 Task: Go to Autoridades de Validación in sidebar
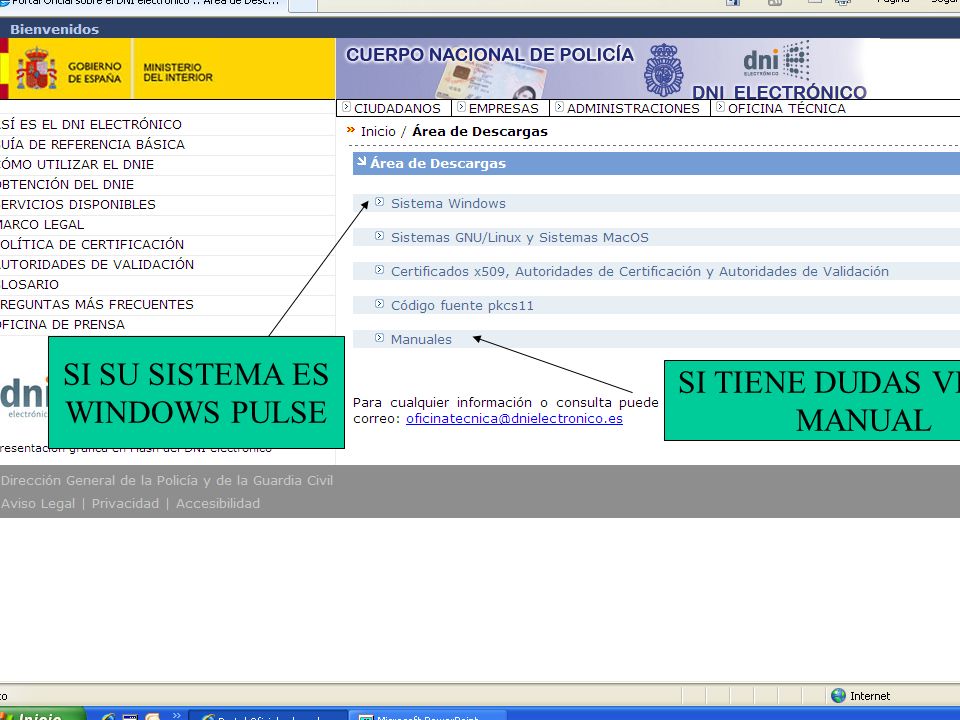click(97, 264)
